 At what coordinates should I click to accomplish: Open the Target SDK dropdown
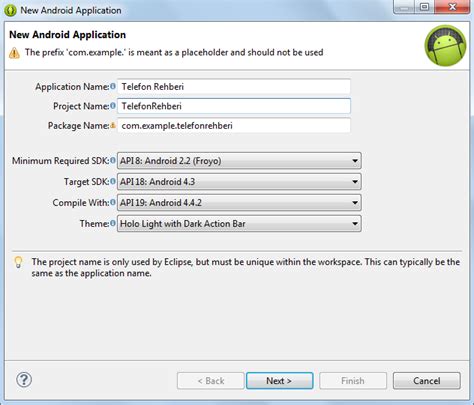[239, 182]
